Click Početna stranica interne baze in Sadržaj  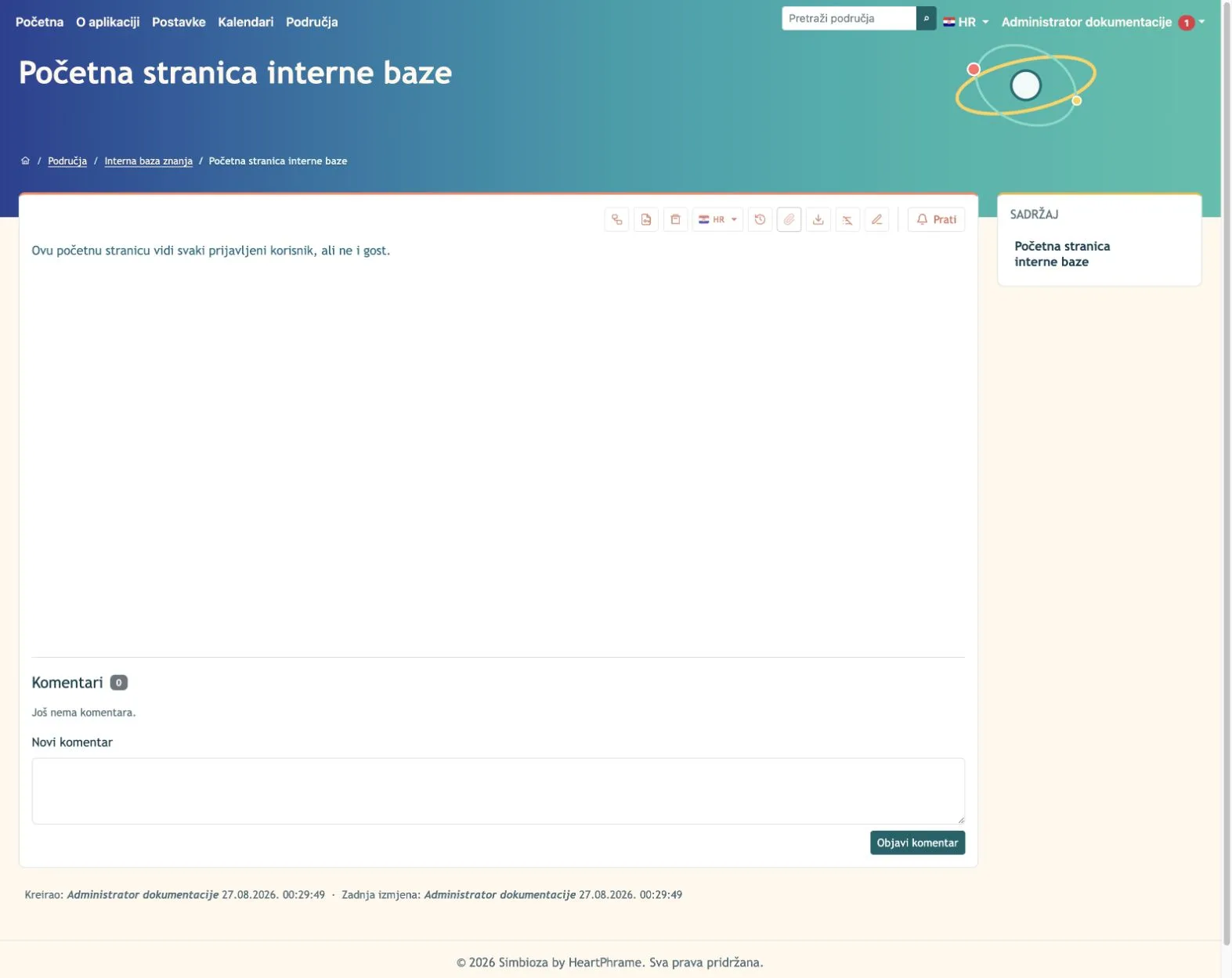(1062, 254)
